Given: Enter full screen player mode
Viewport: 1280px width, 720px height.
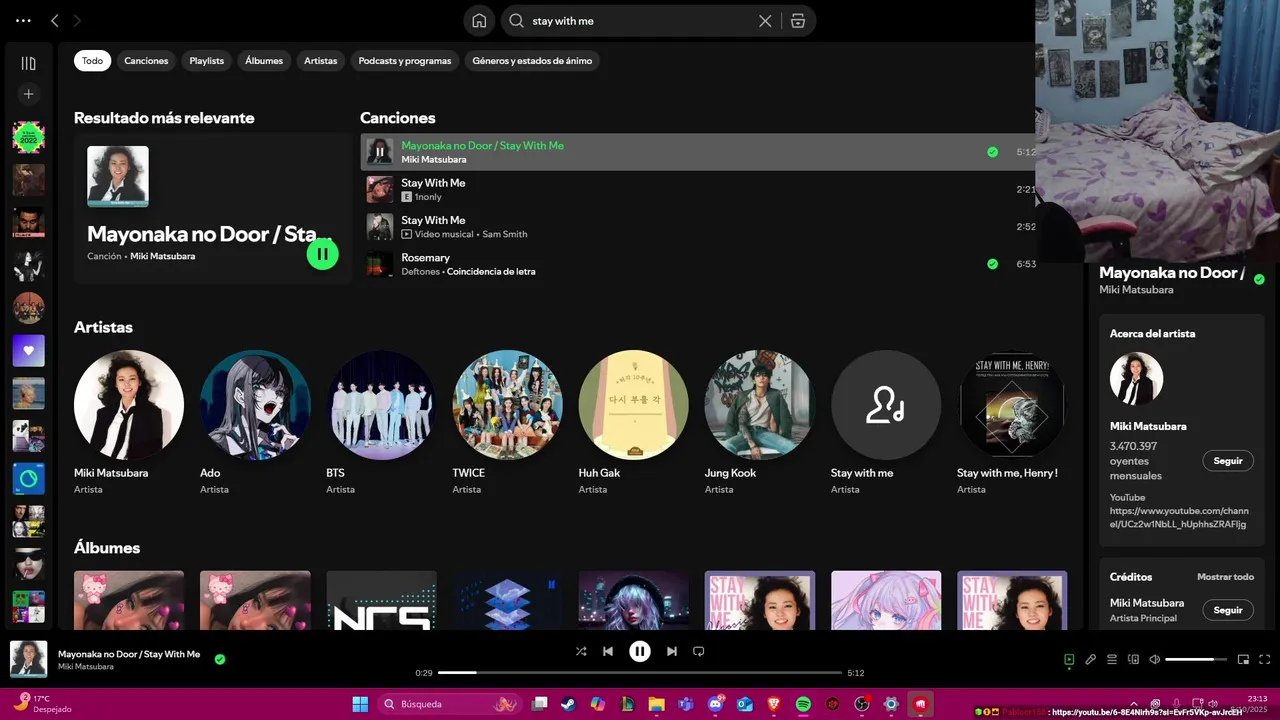Looking at the screenshot, I should click(1264, 659).
